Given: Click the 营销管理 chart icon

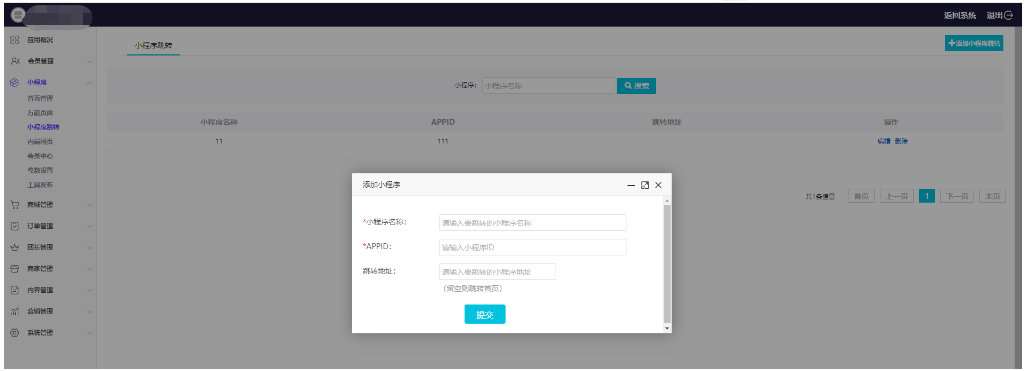Looking at the screenshot, I should click(14, 311).
